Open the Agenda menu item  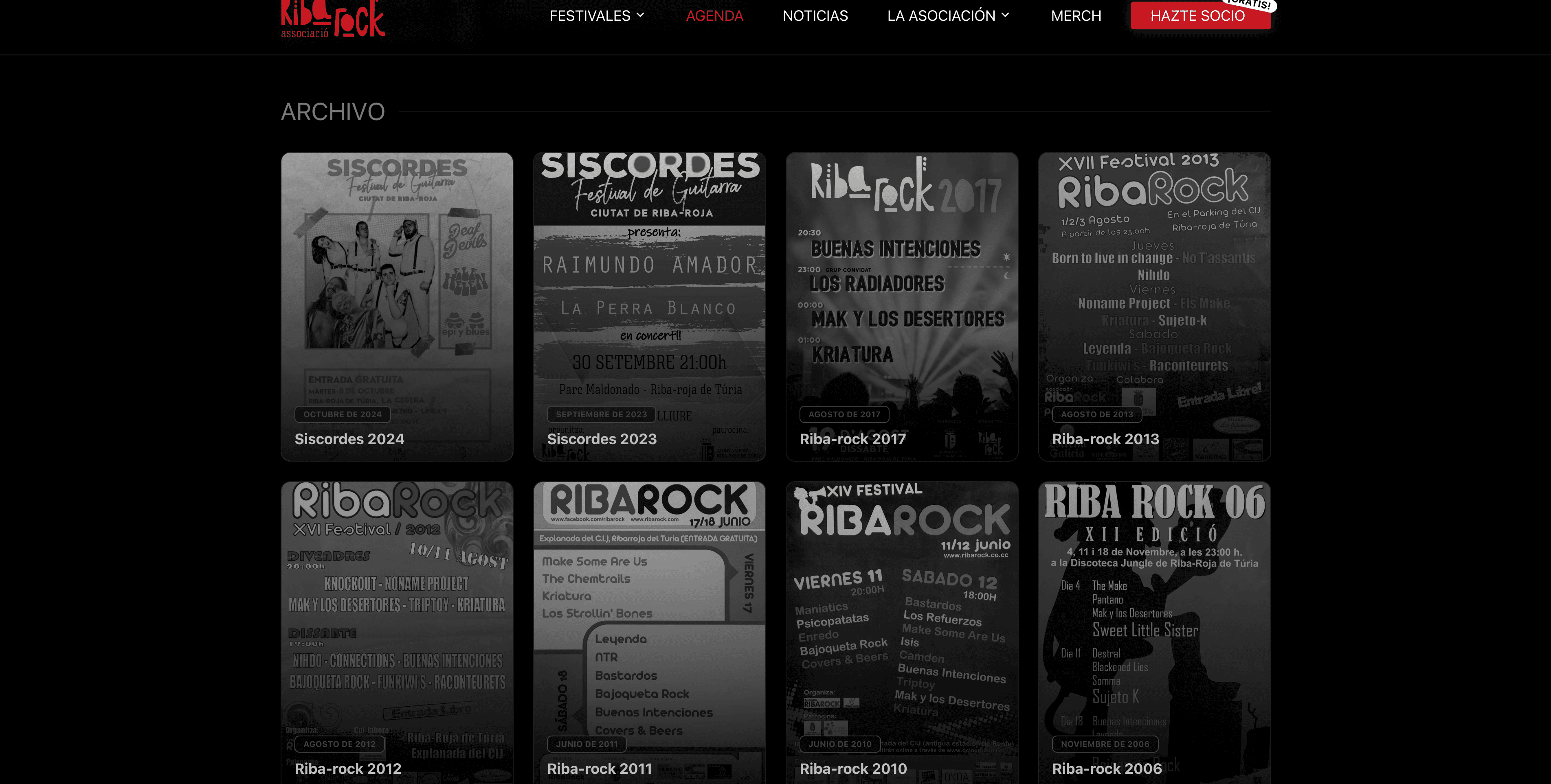714,16
